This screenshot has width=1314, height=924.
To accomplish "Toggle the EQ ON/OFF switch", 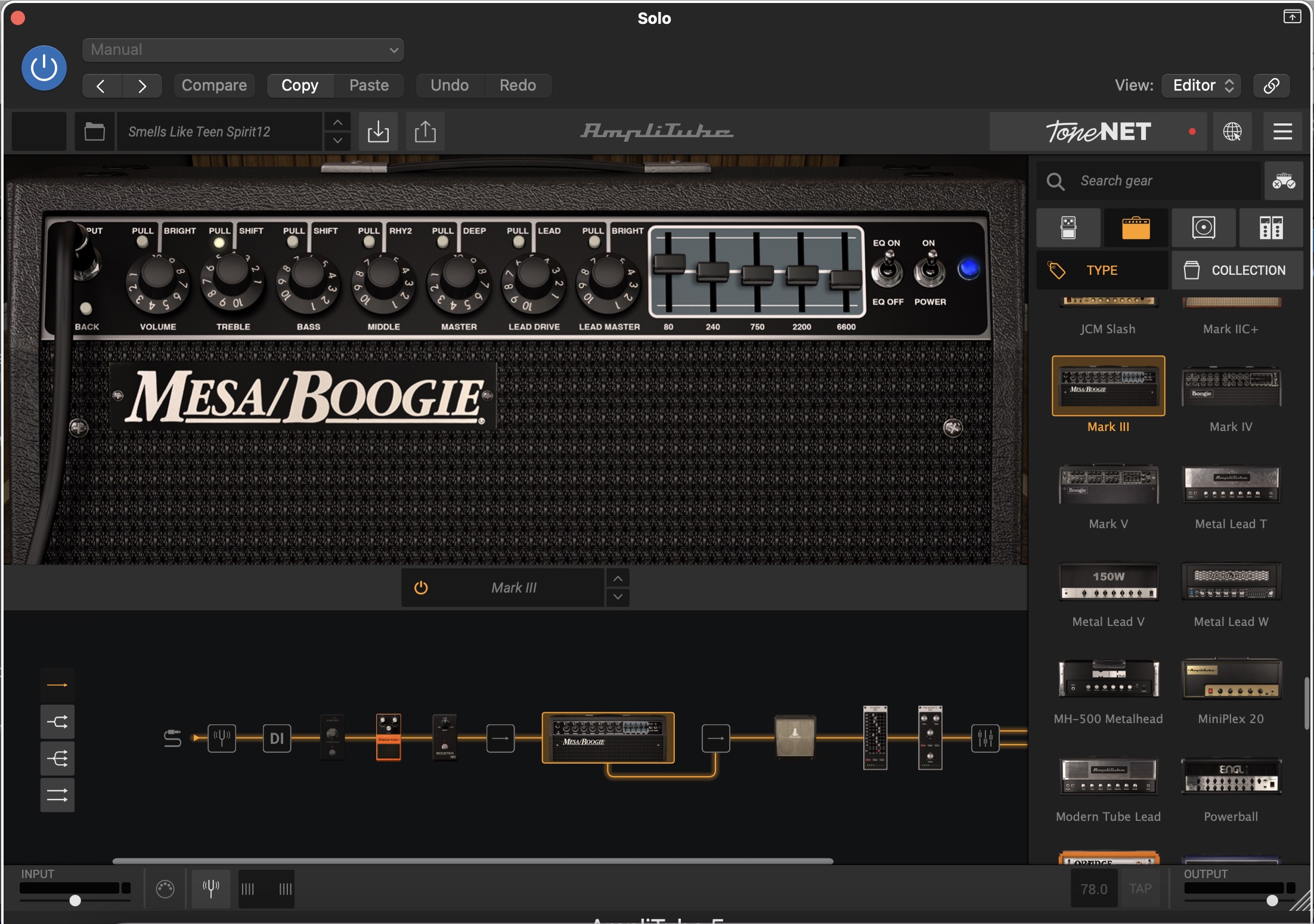I will point(887,271).
